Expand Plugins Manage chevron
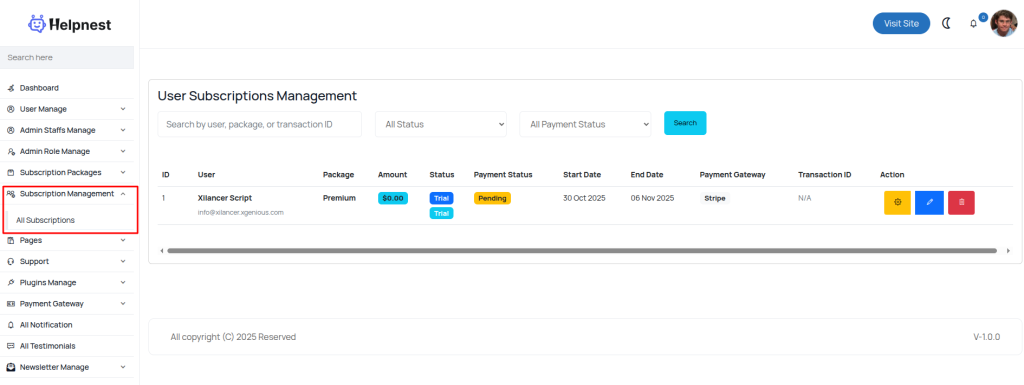The image size is (1024, 385). (x=123, y=283)
